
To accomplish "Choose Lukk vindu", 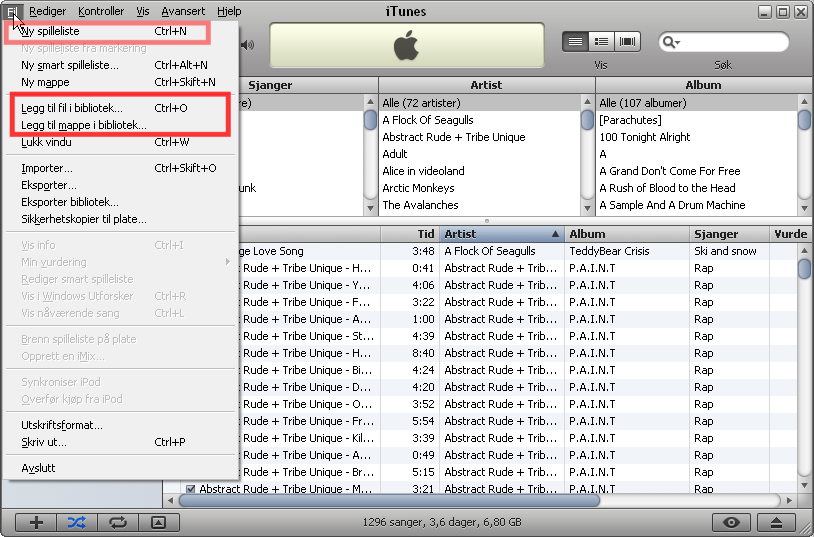I will pyautogui.click(x=120, y=142).
